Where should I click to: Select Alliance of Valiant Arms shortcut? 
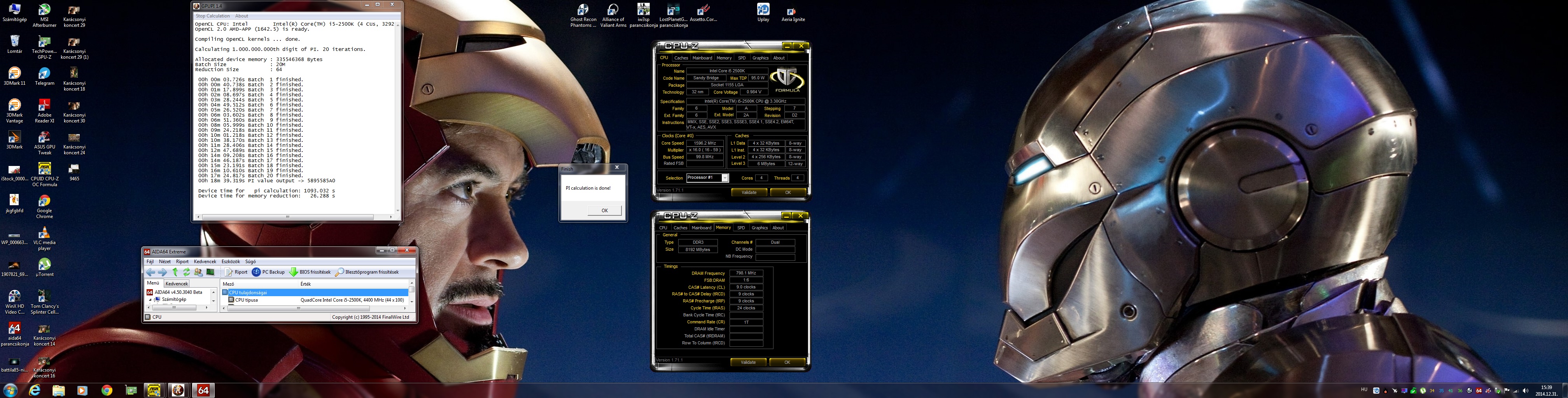(x=613, y=15)
